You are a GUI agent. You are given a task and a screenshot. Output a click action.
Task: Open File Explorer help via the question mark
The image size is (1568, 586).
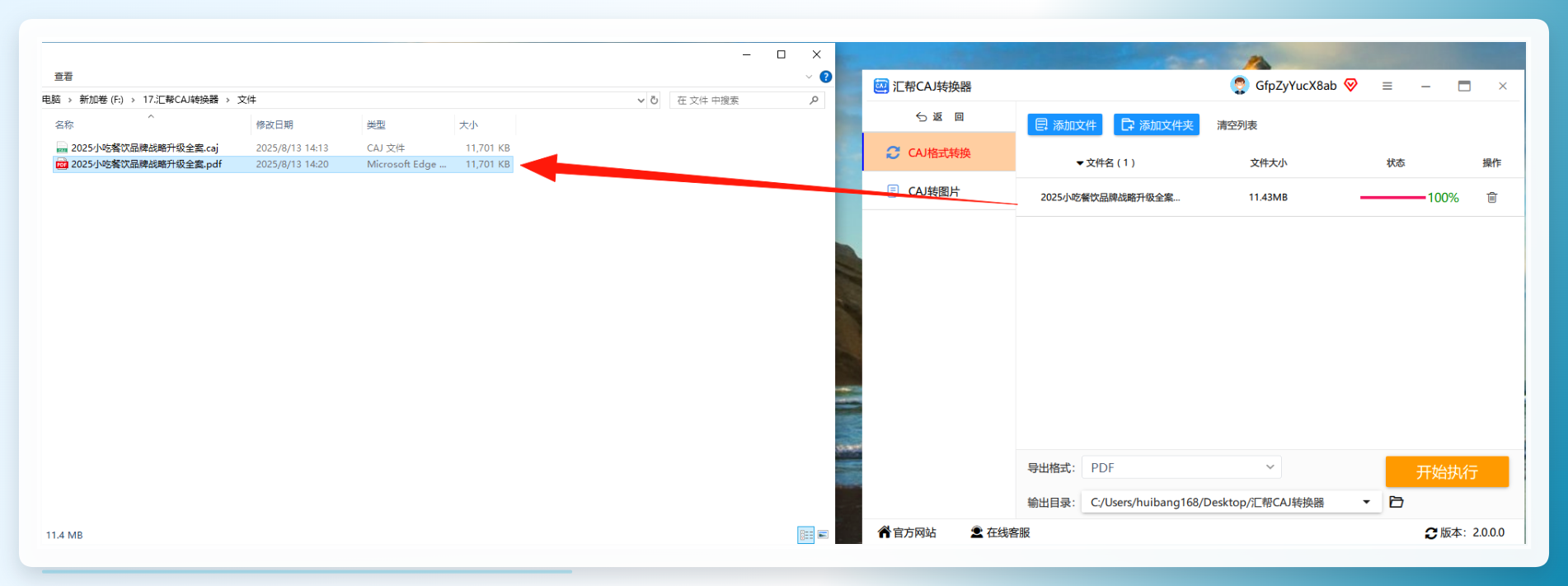(x=825, y=77)
